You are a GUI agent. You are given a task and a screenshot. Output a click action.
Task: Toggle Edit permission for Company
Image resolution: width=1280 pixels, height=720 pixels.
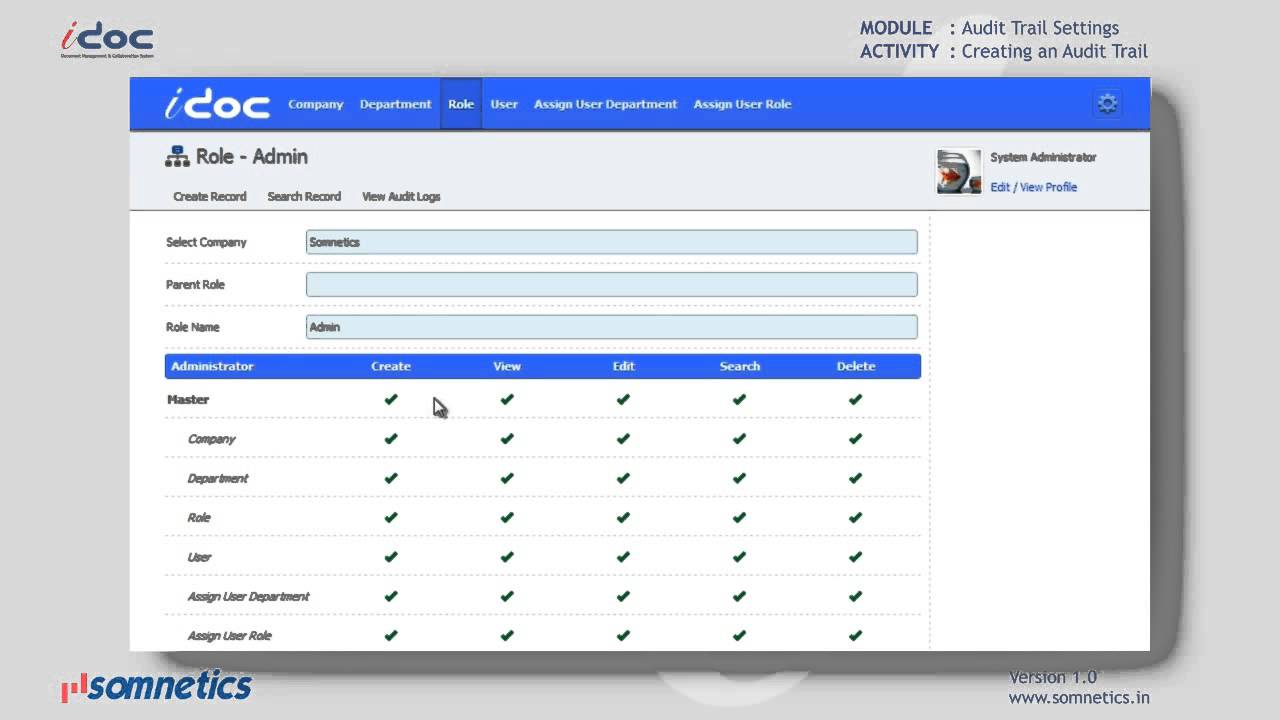[x=623, y=438]
